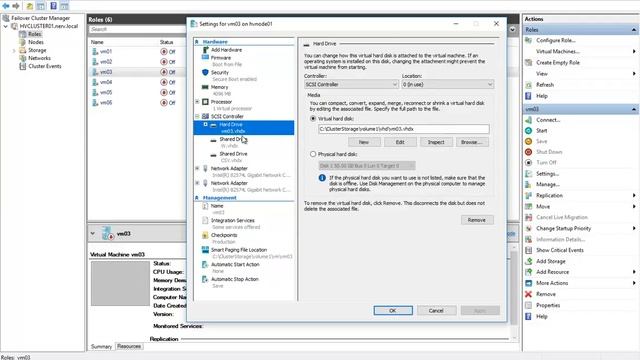Collapse the Hardware section header

tap(197, 42)
